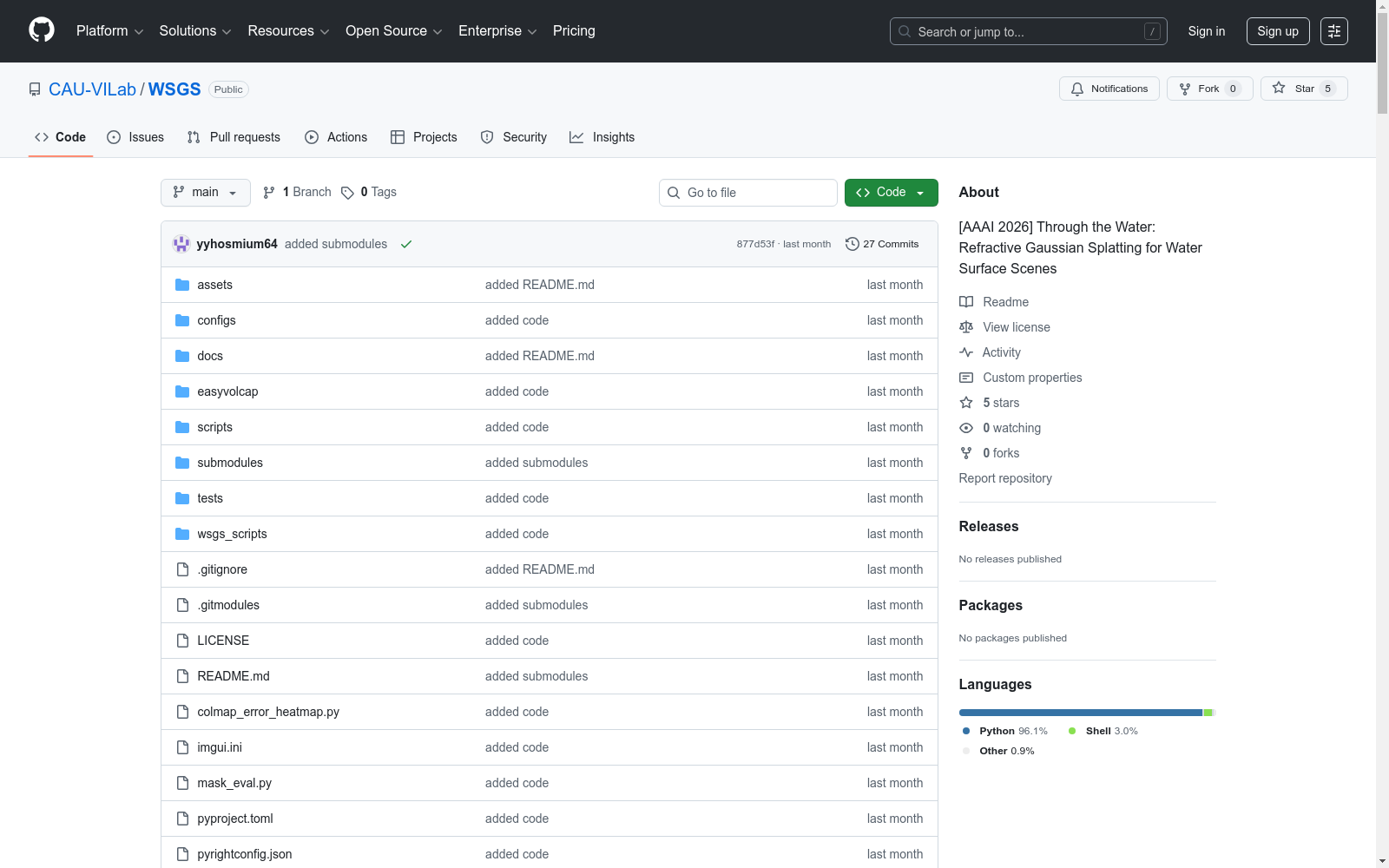Click the star icon beside 5 stars
Screen dimensions: 1389x868
966,403
